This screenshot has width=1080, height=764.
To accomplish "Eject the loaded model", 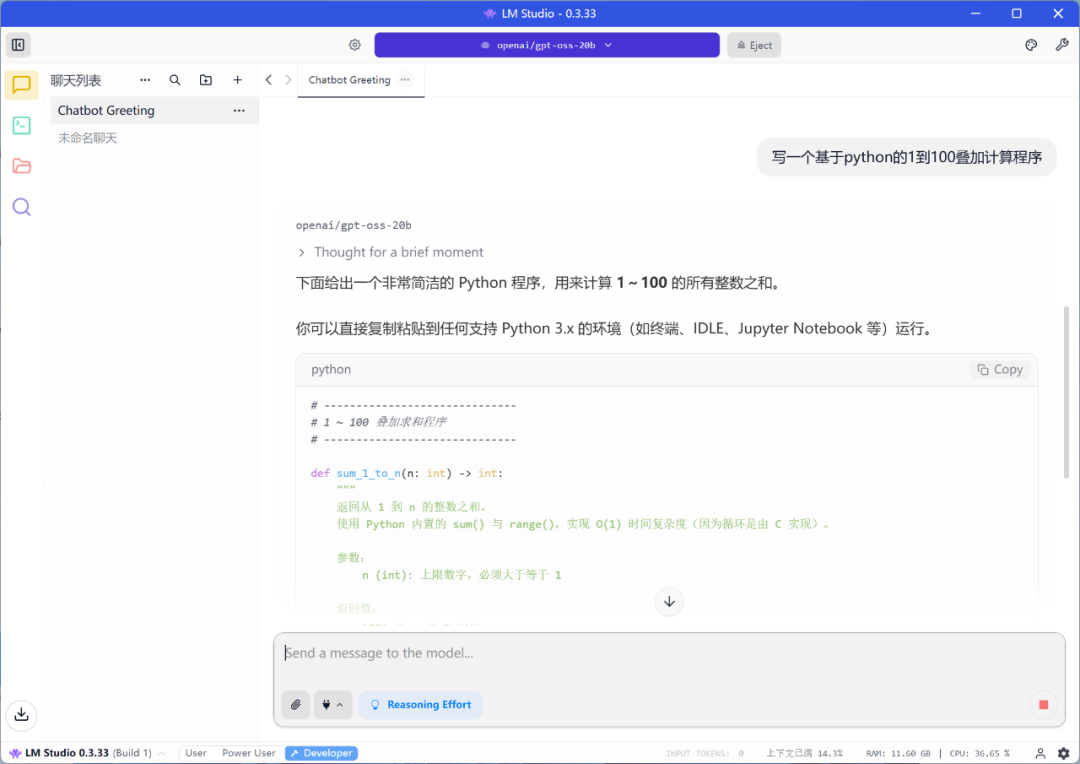I will 754,45.
